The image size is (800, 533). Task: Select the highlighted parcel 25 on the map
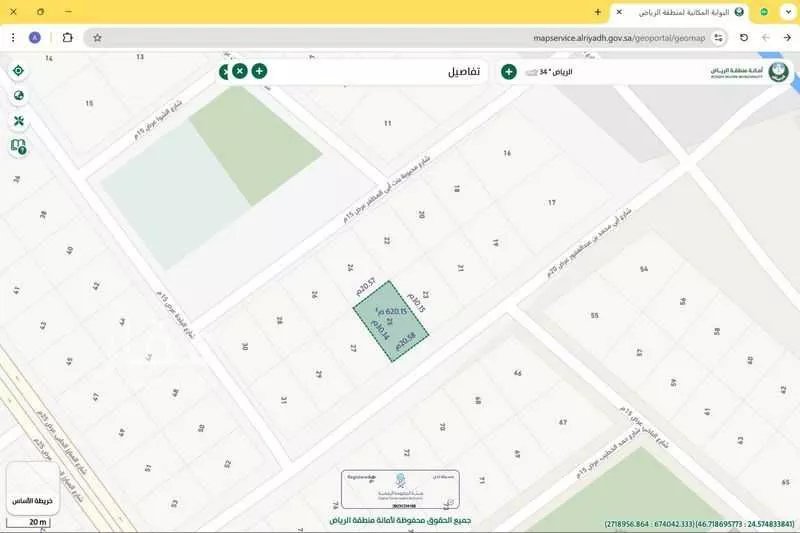tap(390, 321)
